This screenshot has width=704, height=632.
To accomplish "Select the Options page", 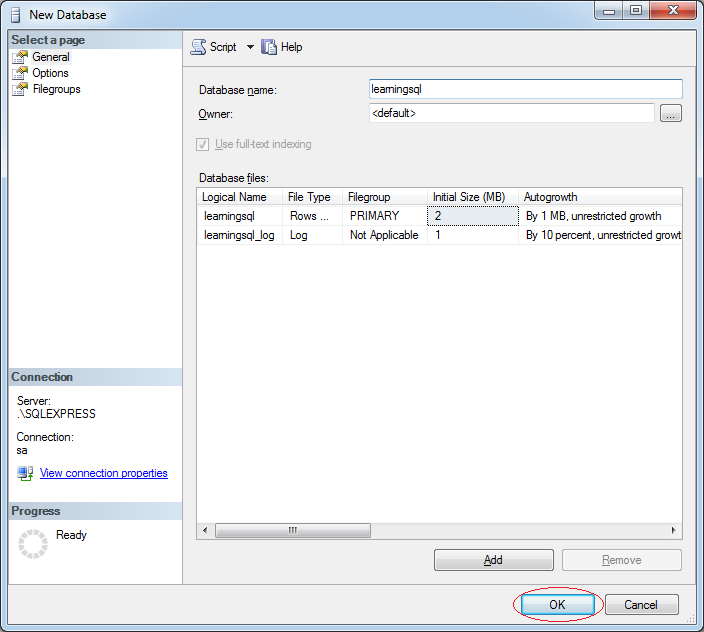I will coord(50,73).
